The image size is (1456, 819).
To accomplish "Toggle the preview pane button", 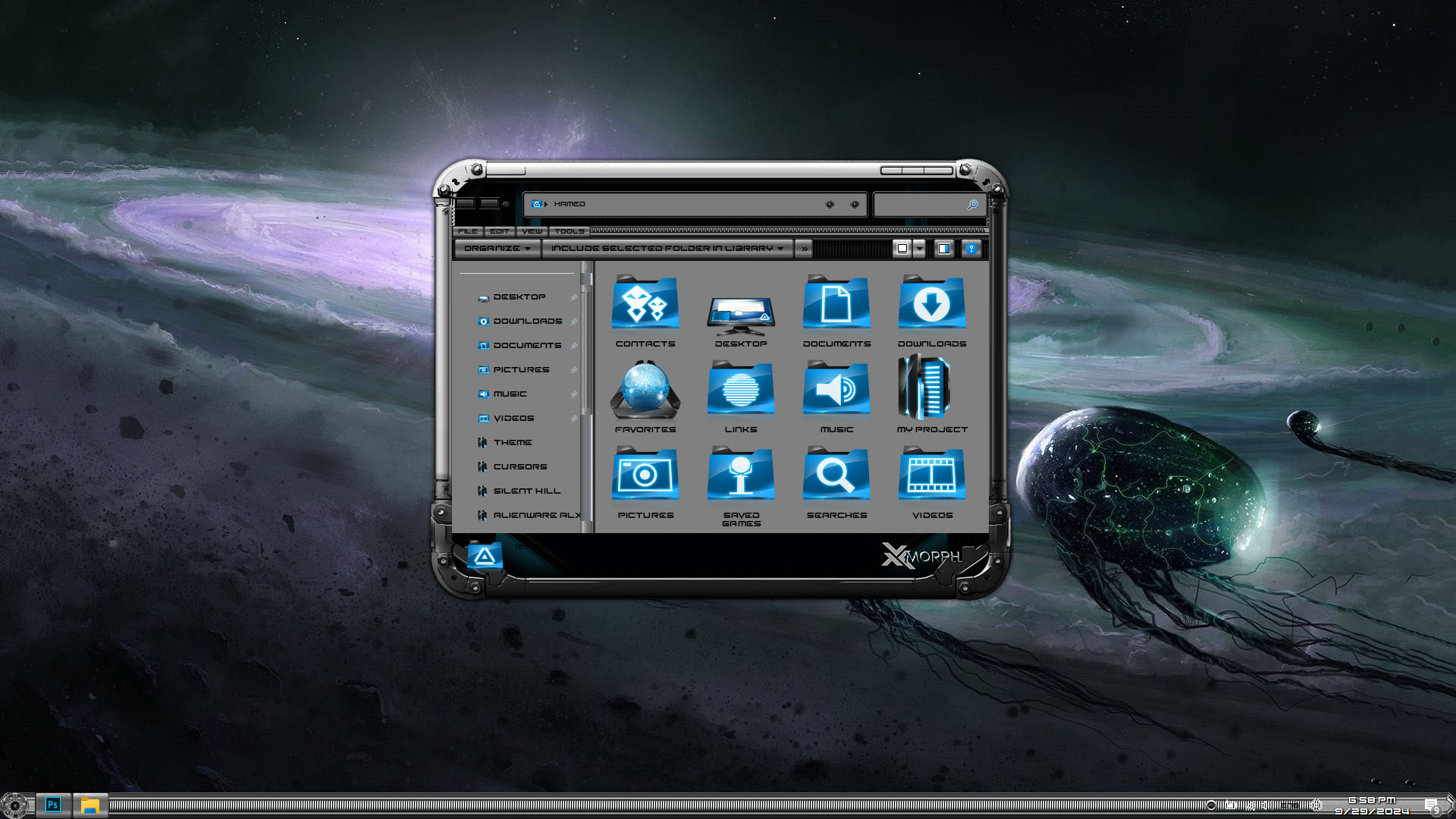I will coord(943,249).
